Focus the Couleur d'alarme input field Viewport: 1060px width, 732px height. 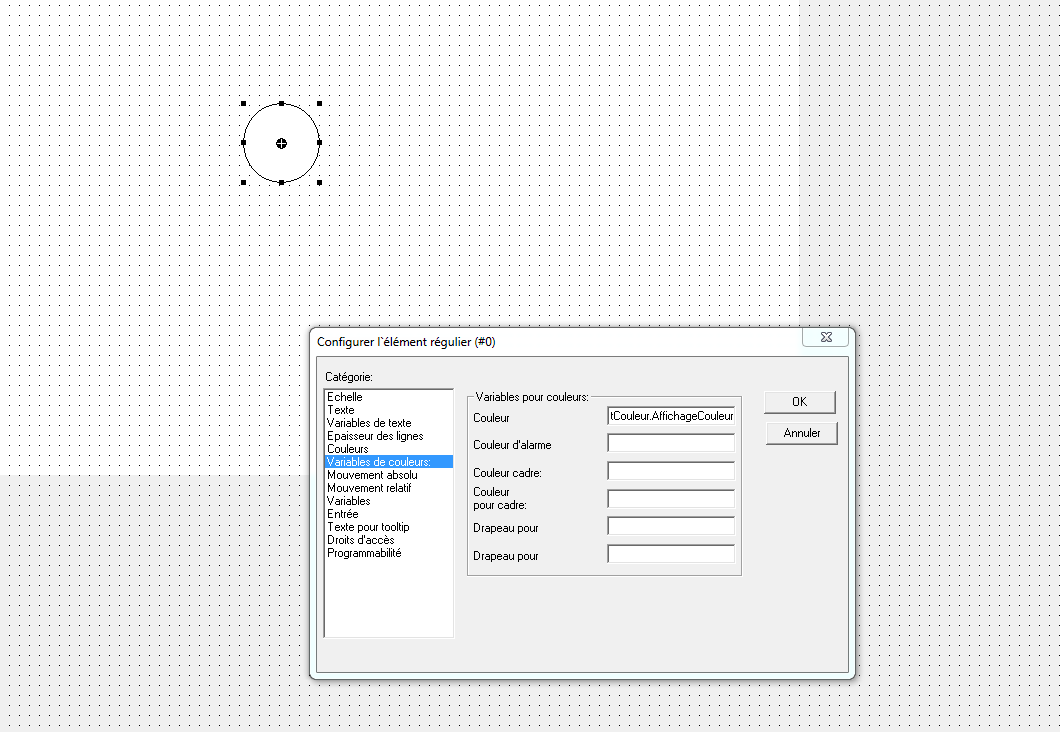[x=671, y=443]
